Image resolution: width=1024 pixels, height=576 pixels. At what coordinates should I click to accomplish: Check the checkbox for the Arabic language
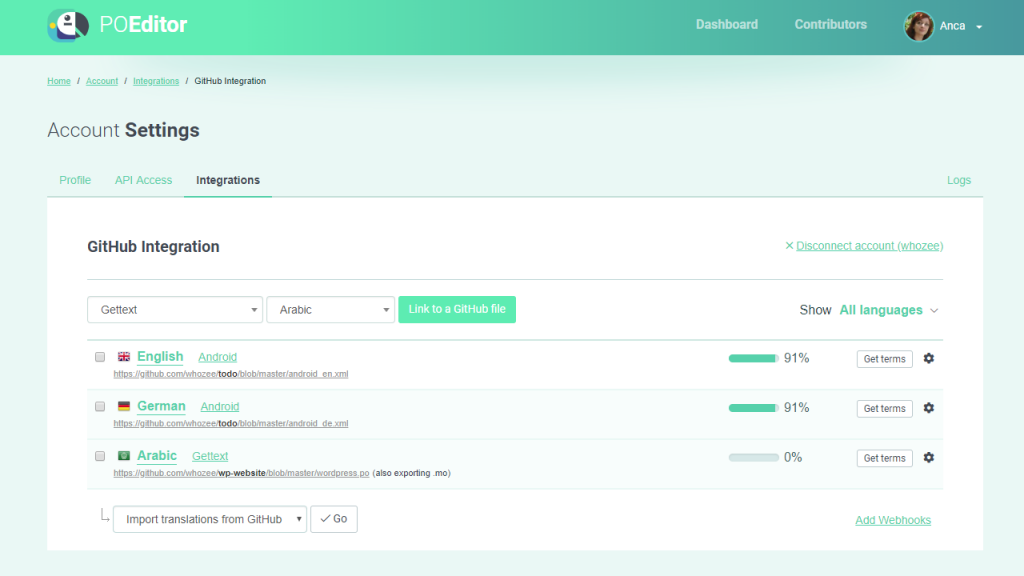tap(99, 456)
